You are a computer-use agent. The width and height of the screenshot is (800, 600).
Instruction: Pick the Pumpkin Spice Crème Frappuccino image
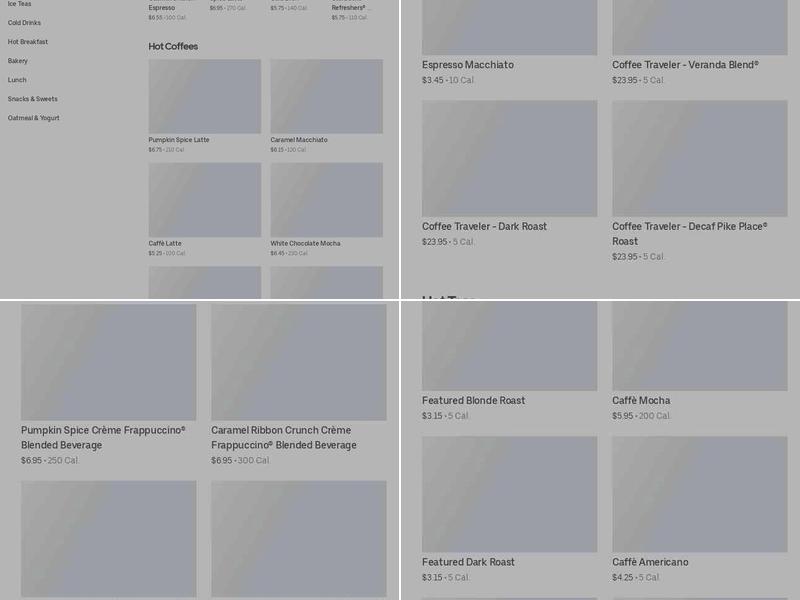coord(109,362)
